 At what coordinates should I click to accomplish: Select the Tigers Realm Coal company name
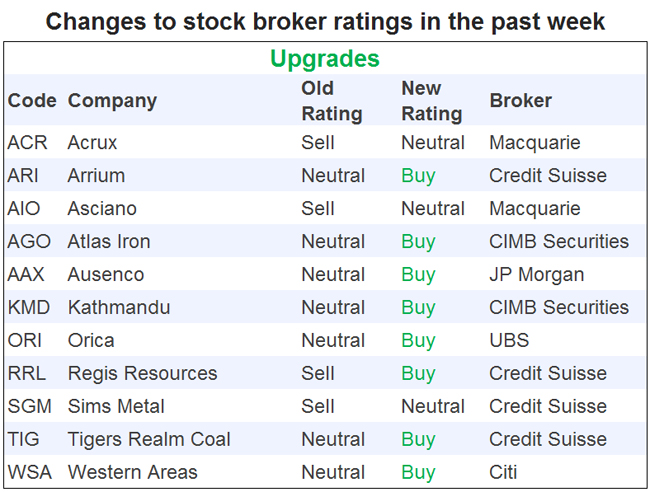[x=149, y=440]
